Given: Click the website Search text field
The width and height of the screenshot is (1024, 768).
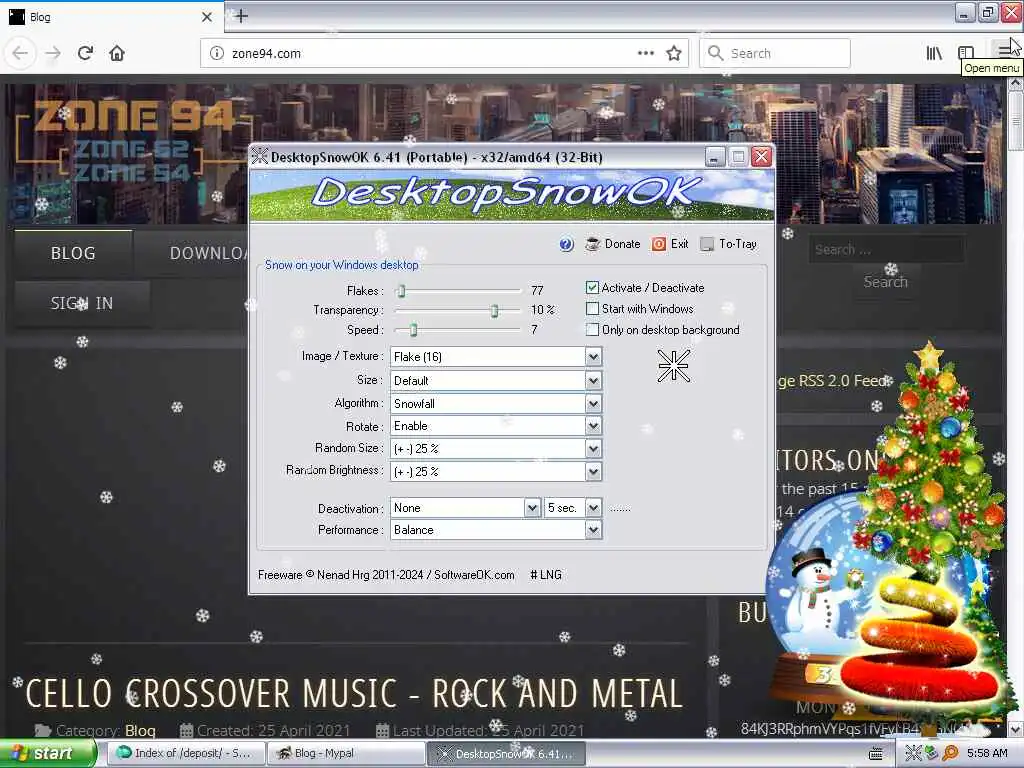Looking at the screenshot, I should click(x=886, y=249).
